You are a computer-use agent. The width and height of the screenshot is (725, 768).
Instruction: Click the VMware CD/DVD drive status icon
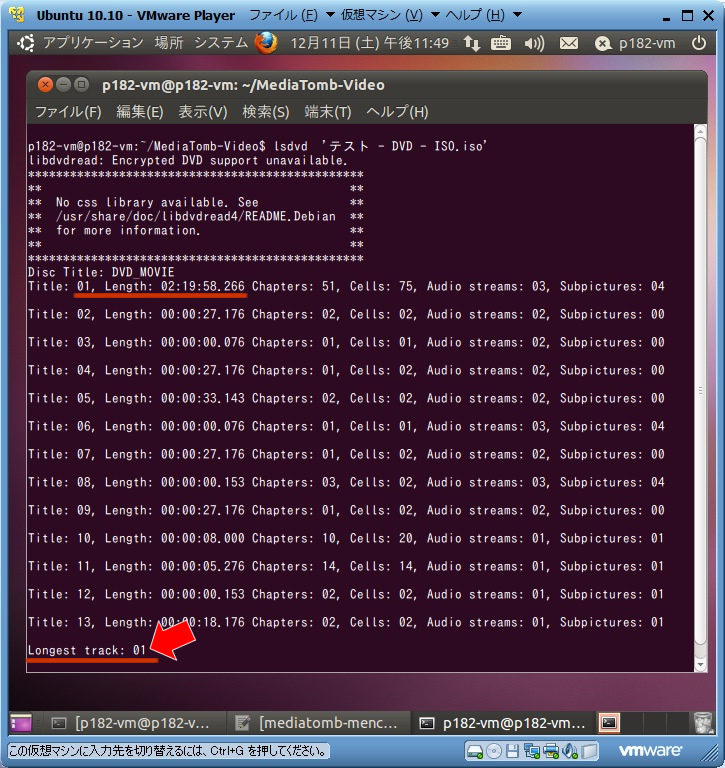pos(494,751)
